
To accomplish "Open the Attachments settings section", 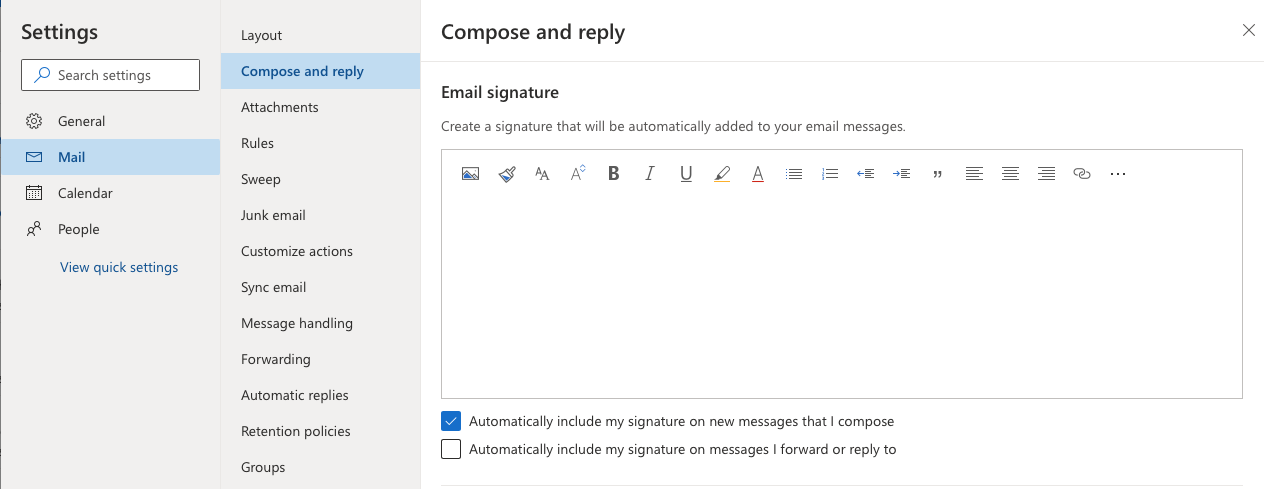I will coord(280,107).
